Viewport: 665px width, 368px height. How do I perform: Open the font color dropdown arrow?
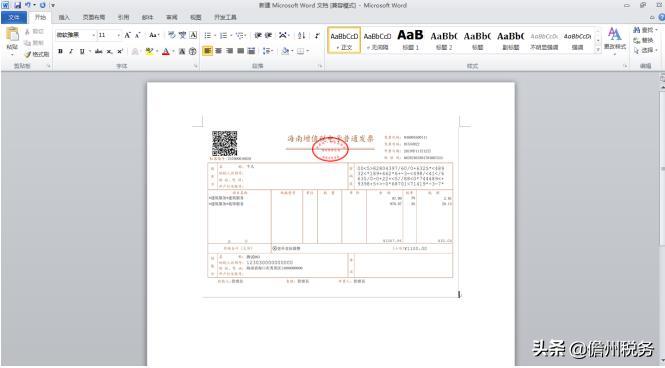173,51
